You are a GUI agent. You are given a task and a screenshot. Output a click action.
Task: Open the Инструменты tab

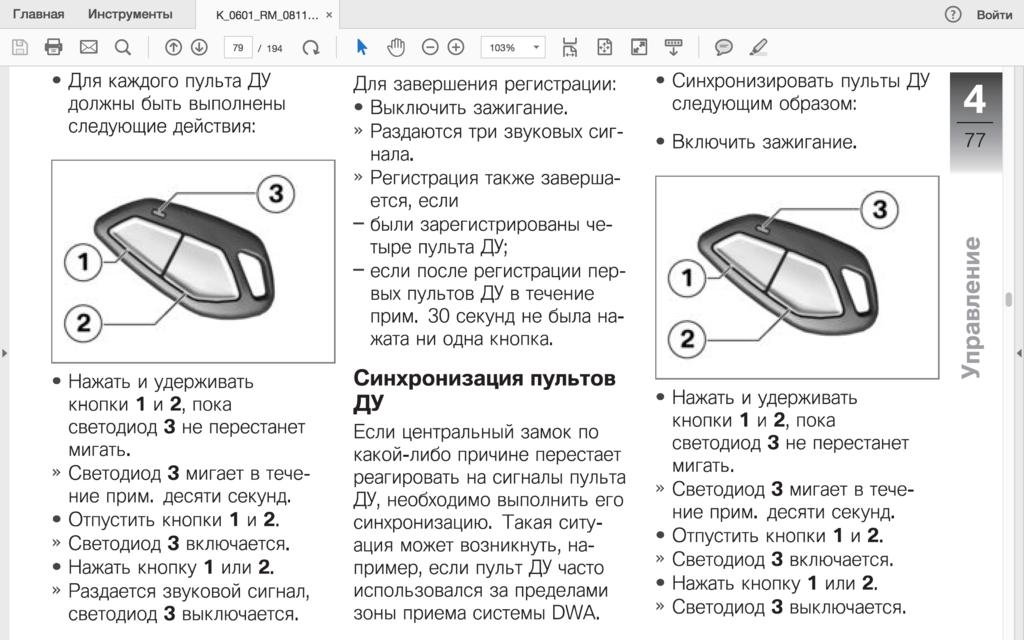point(129,15)
